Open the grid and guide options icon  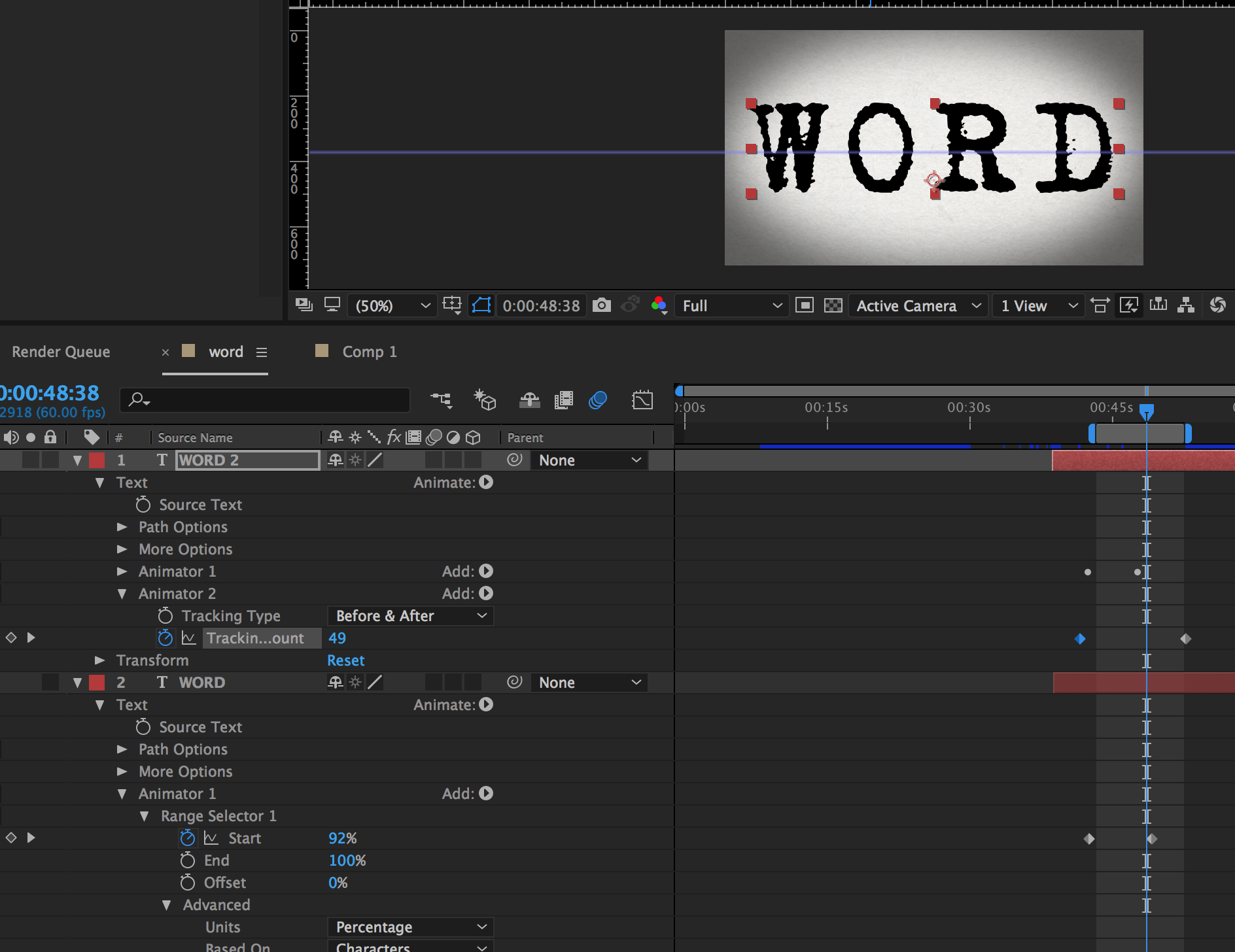point(452,305)
